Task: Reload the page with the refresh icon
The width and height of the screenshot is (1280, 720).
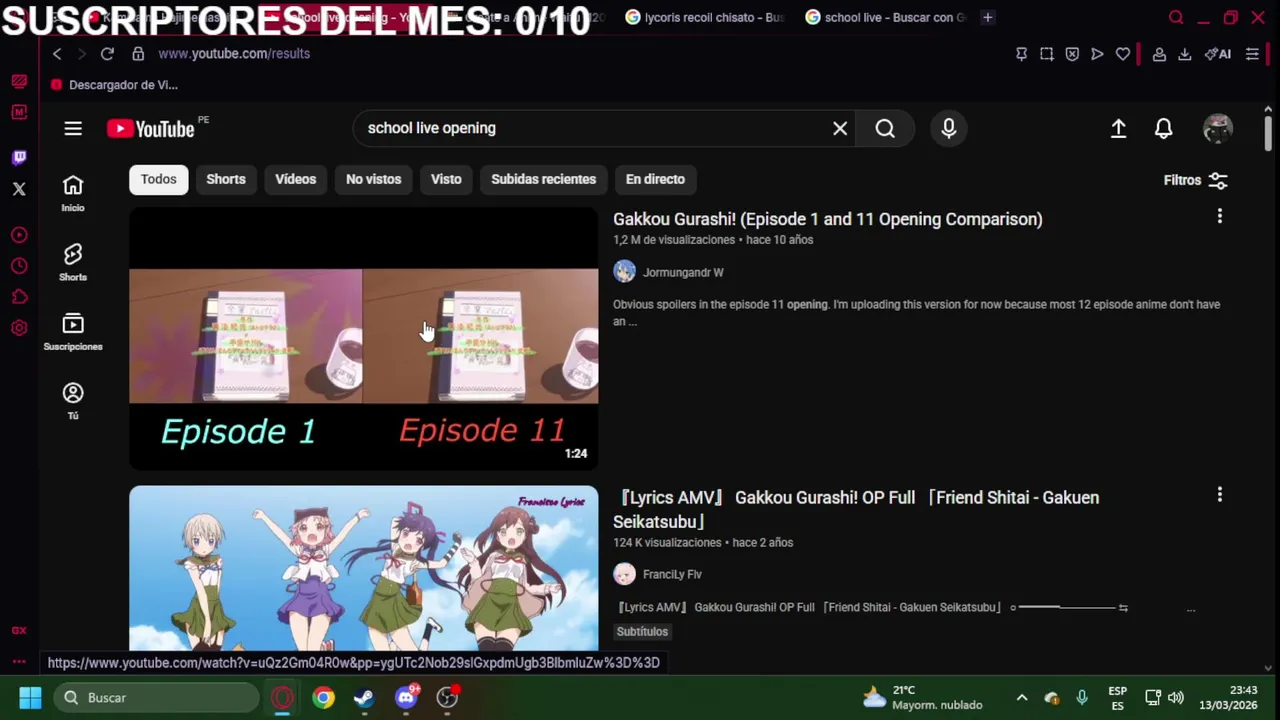Action: point(107,54)
